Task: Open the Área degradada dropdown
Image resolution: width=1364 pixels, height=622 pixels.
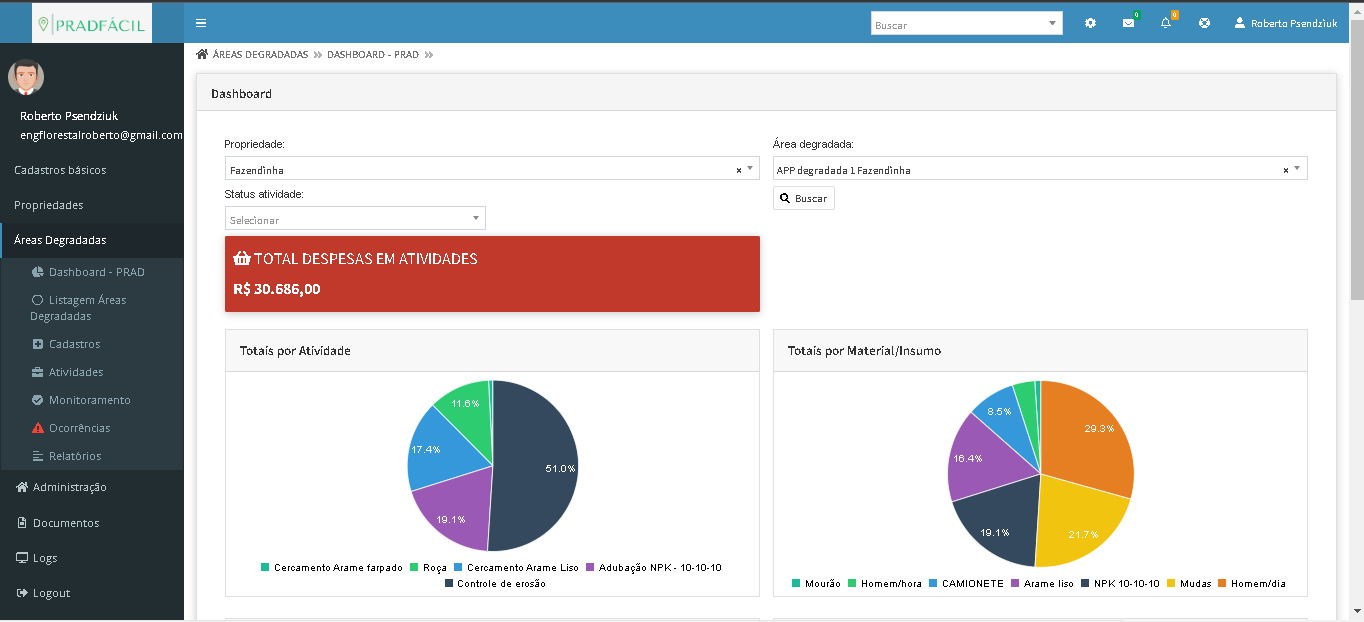Action: 1039,170
